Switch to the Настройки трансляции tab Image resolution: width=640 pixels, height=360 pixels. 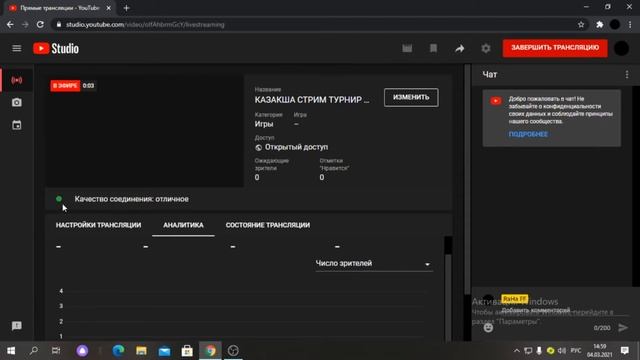click(x=98, y=225)
